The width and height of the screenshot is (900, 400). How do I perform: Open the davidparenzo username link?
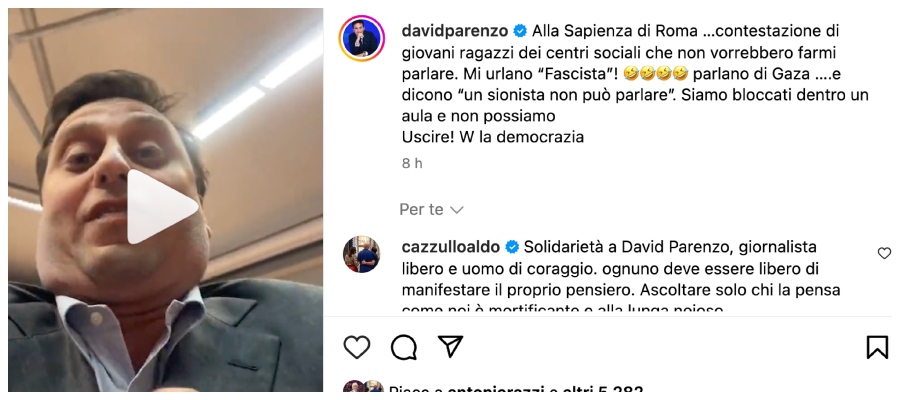455,30
